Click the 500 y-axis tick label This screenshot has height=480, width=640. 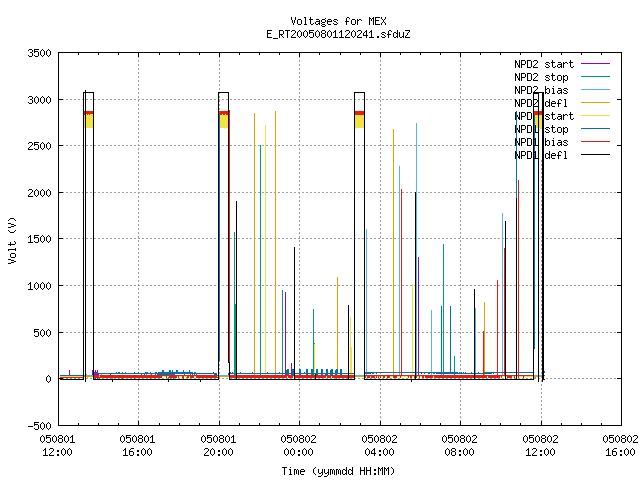tap(43, 333)
